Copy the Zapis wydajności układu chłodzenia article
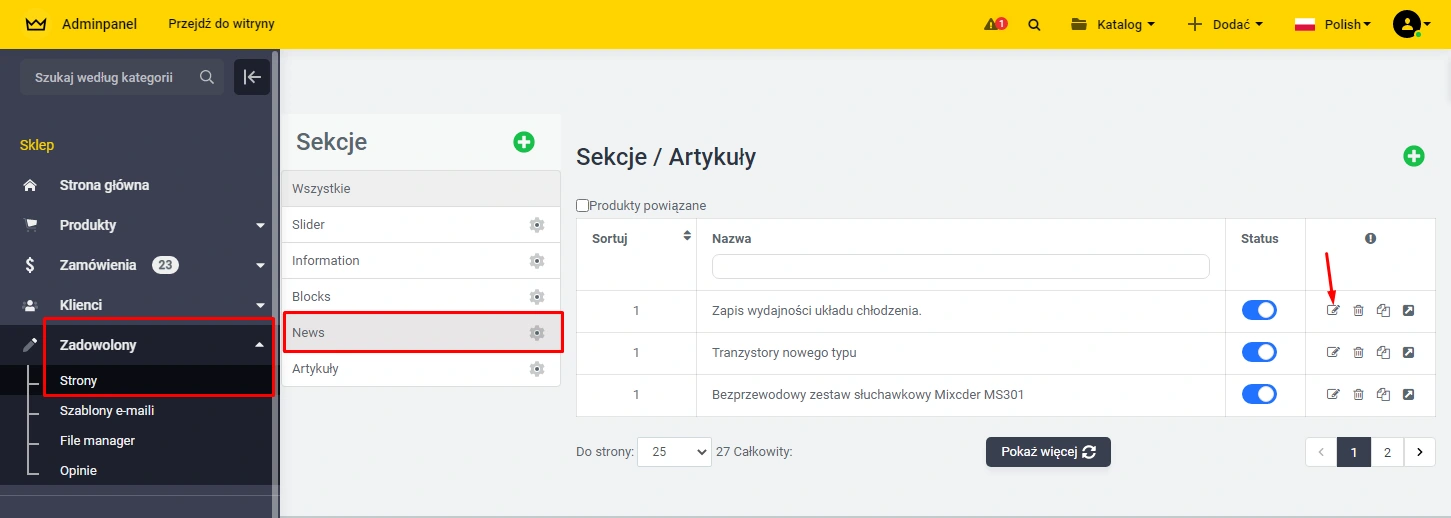The height and width of the screenshot is (518, 1451). [1383, 311]
